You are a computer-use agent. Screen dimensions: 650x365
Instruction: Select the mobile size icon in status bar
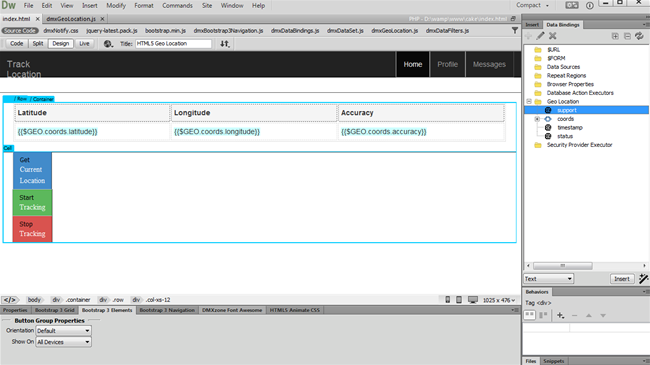(448, 299)
